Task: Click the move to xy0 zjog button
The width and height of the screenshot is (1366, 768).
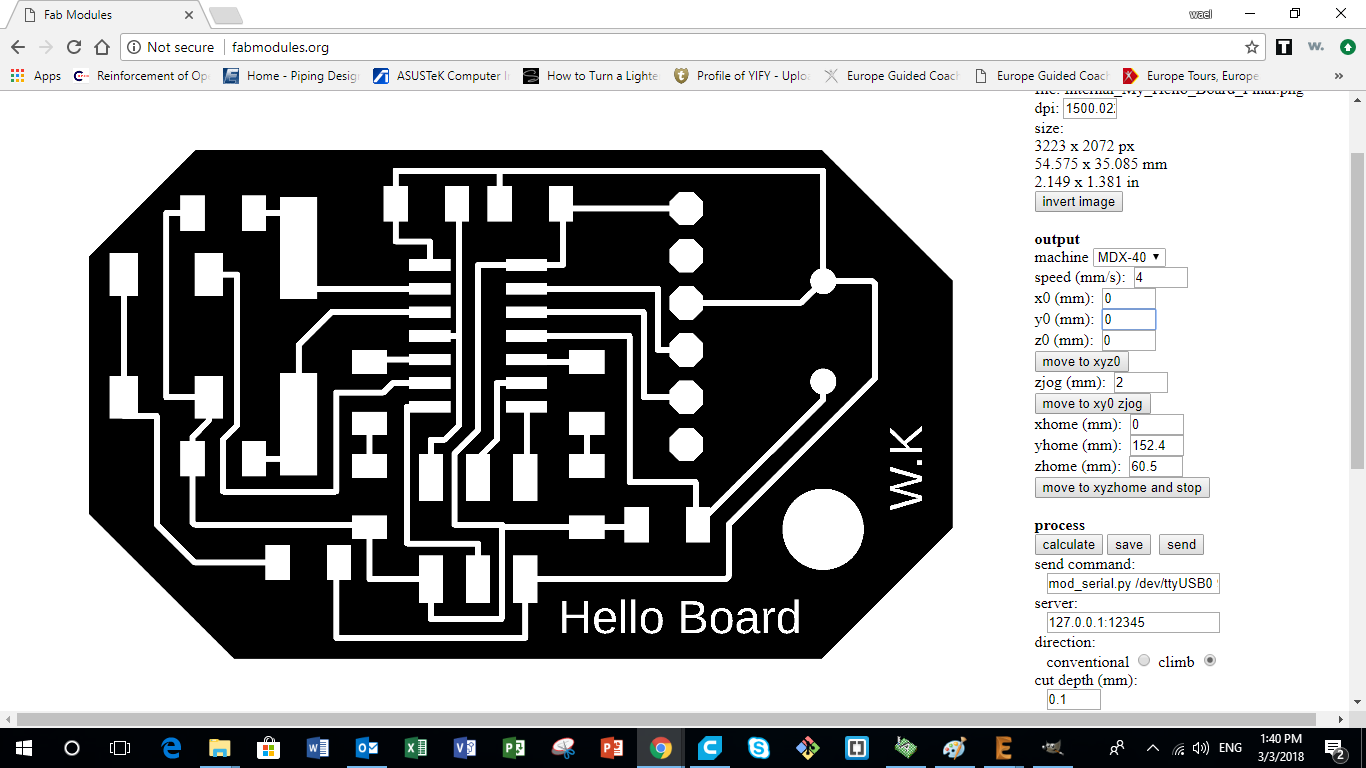Action: pos(1092,403)
